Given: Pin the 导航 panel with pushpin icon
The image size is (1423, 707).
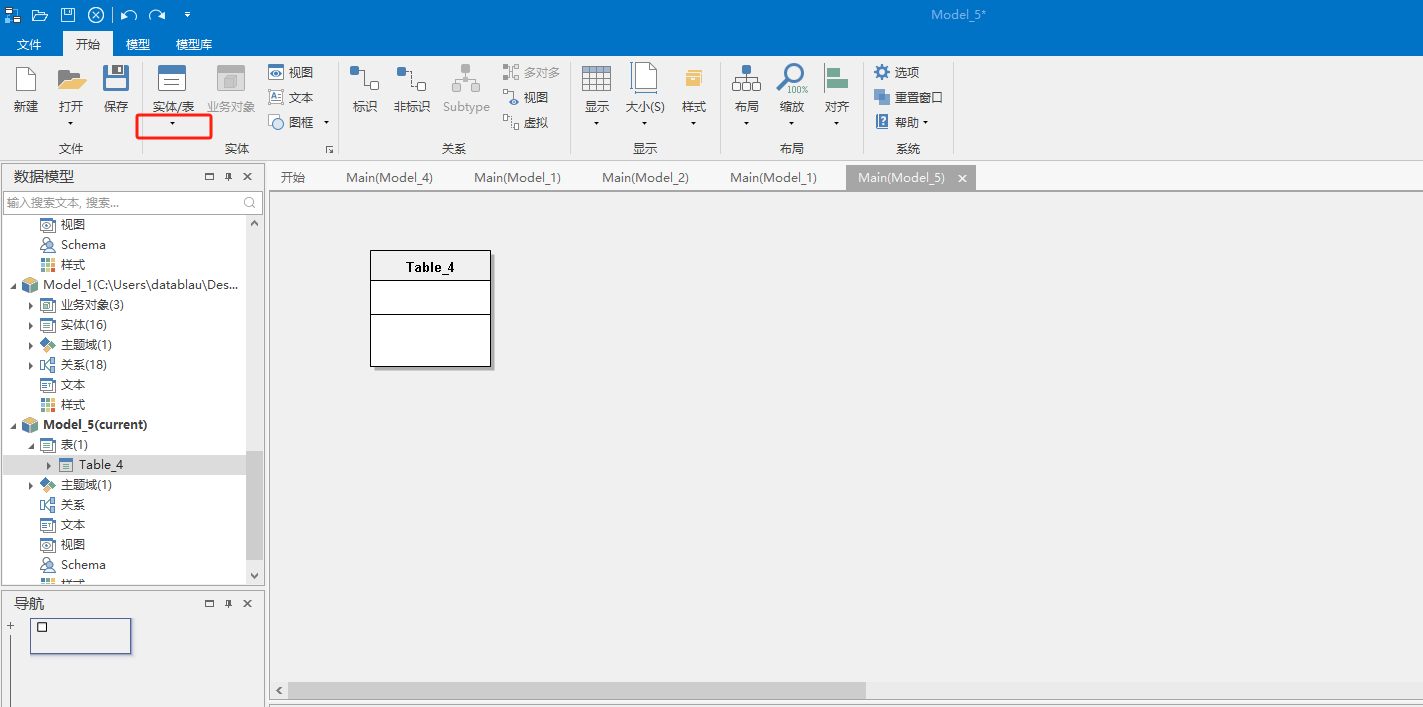Looking at the screenshot, I should pyautogui.click(x=228, y=604).
